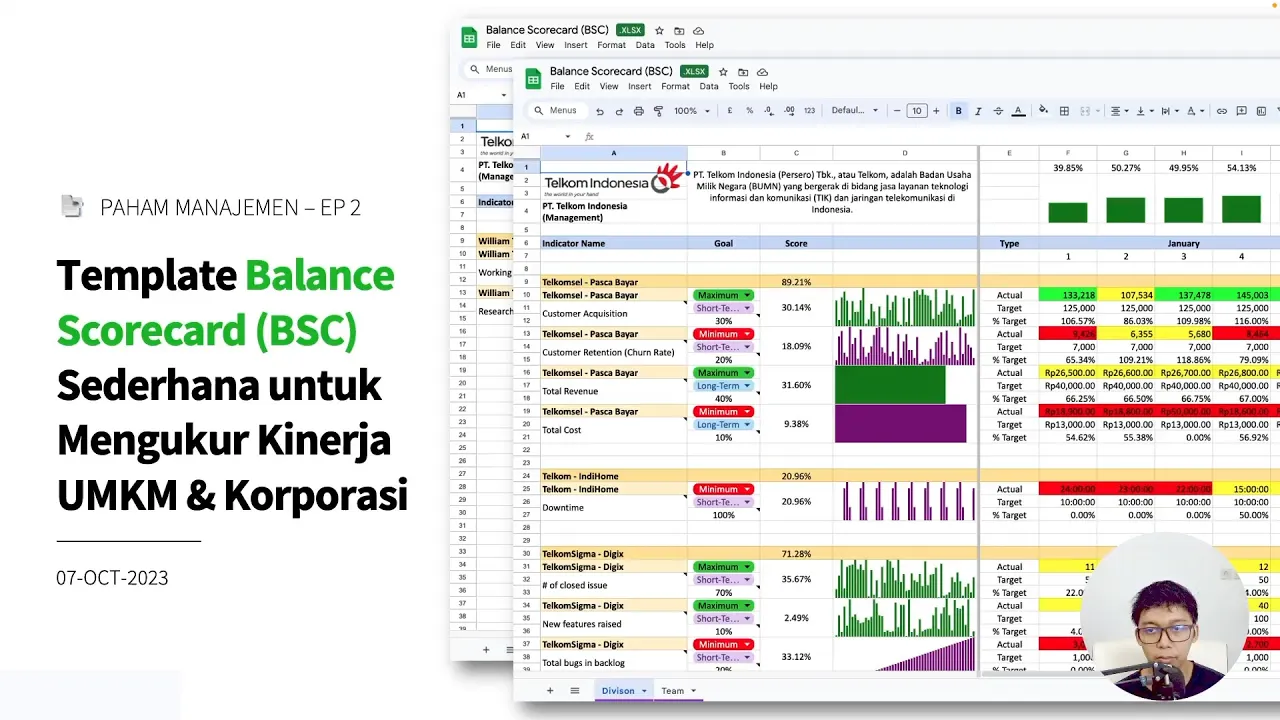1280x720 pixels.
Task: Star the front Balance Scorecard document
Action: tap(723, 72)
